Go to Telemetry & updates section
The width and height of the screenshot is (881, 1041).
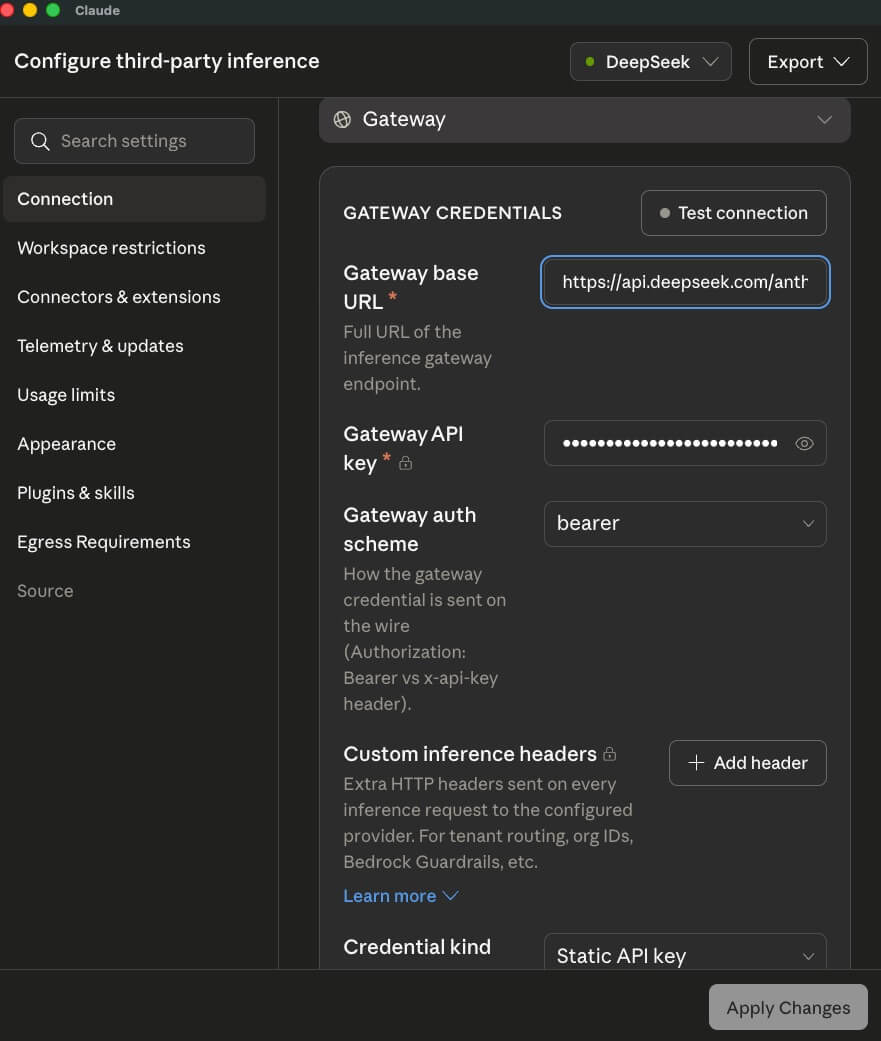pyautogui.click(x=100, y=347)
